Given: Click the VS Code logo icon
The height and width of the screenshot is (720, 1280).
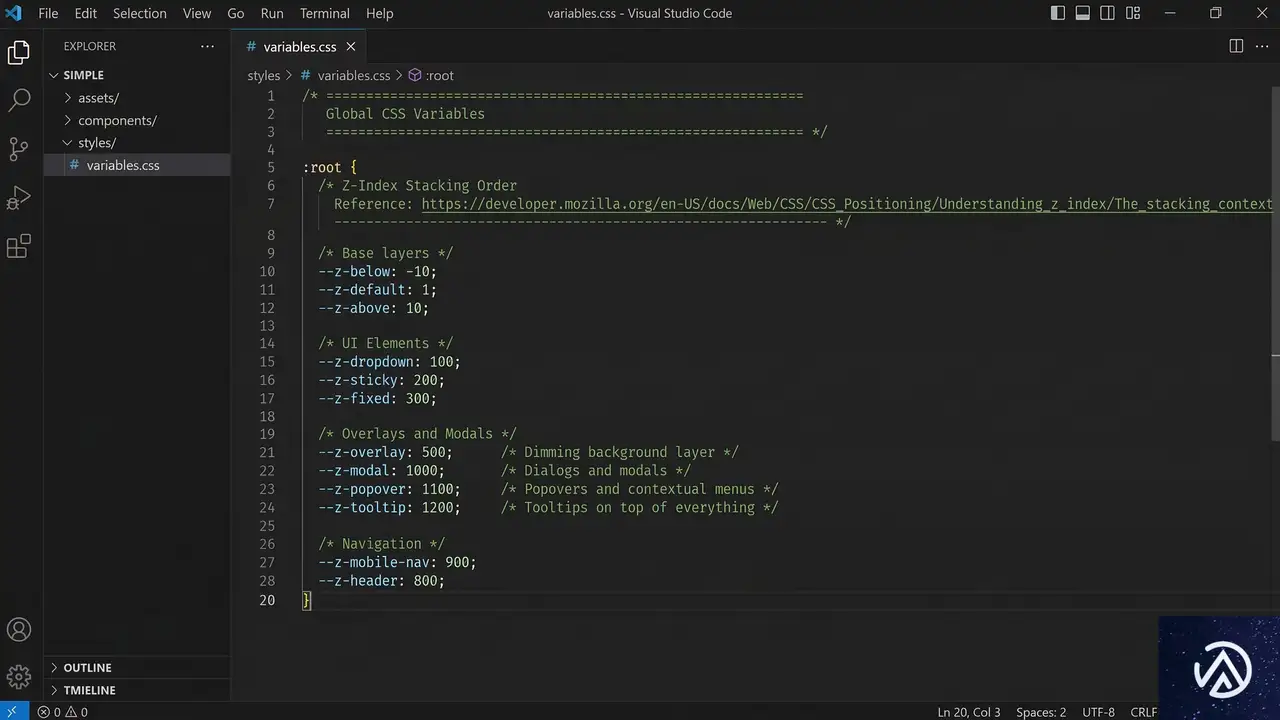Looking at the screenshot, I should click(x=14, y=13).
